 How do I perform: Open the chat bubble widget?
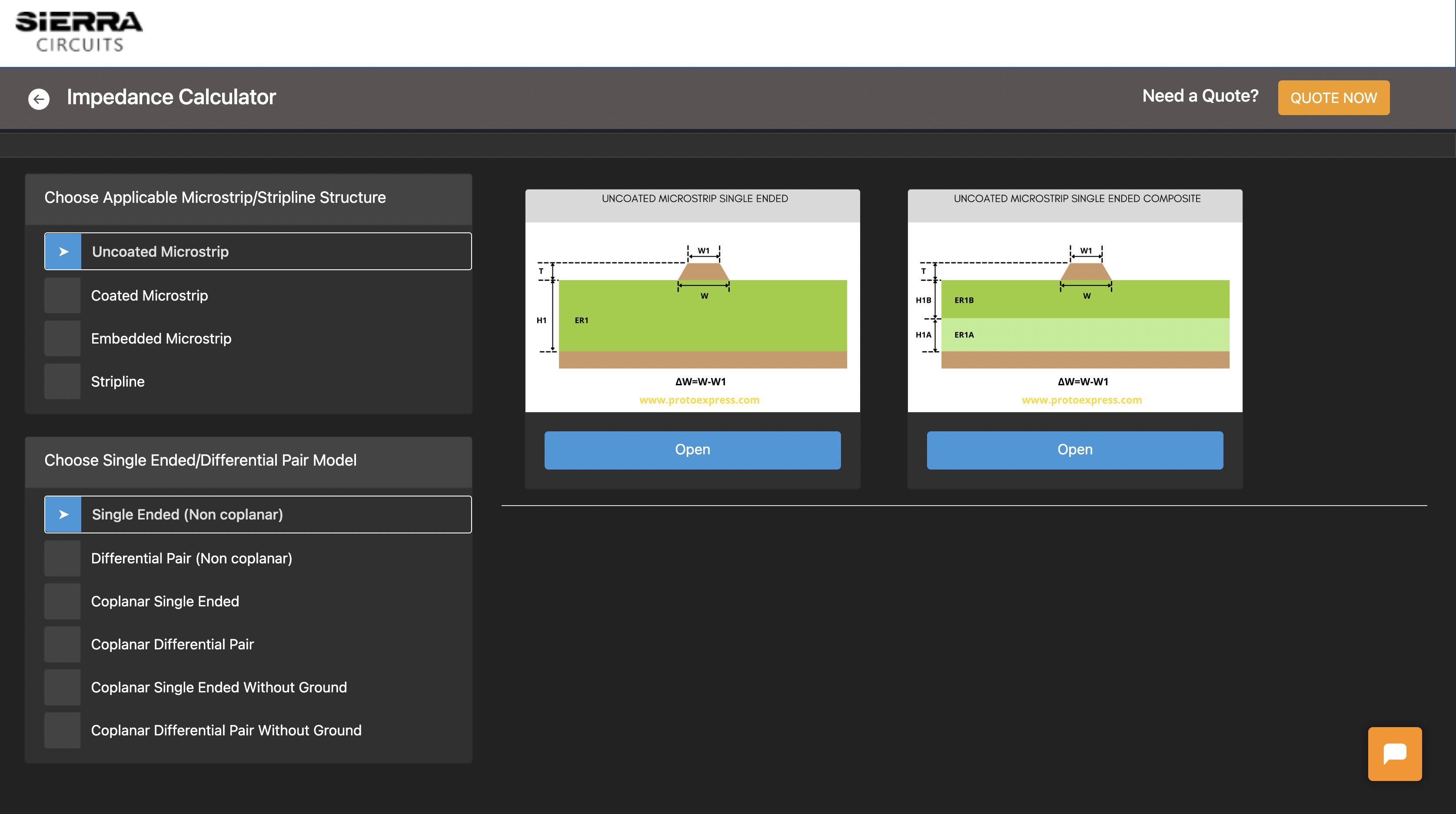click(x=1394, y=754)
